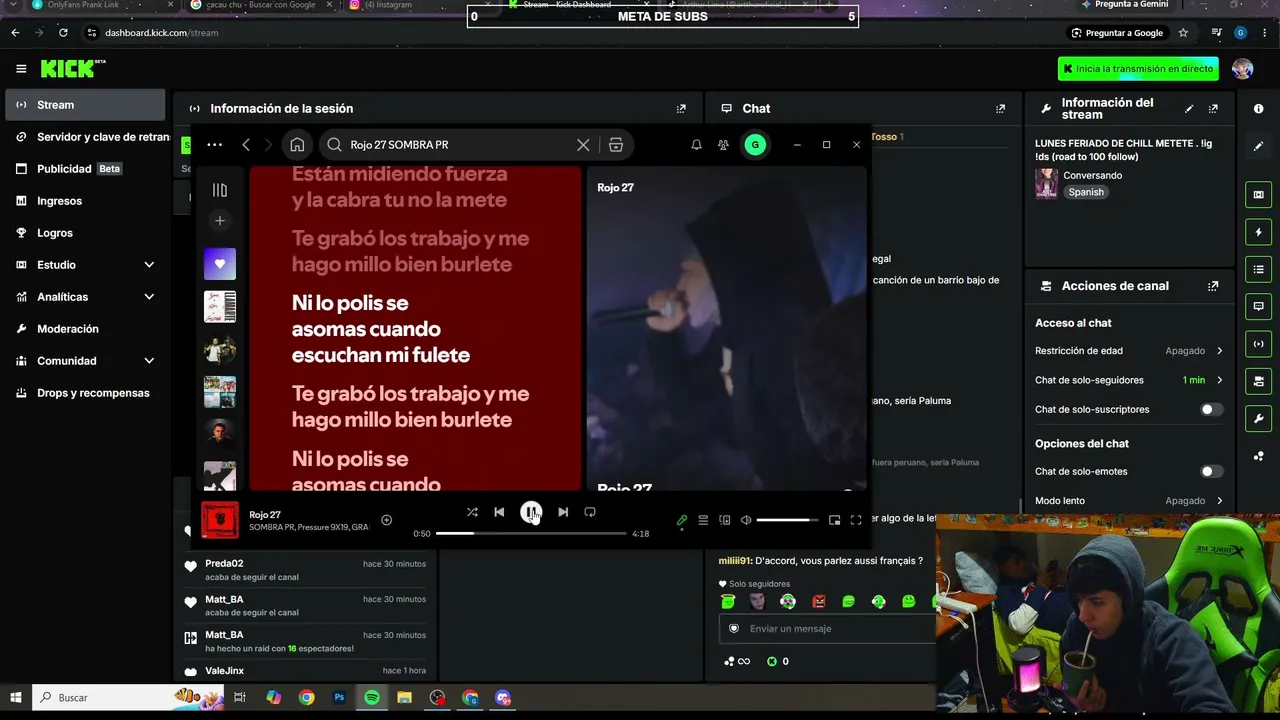Toggle Chat de solo-suscriptores switch
The width and height of the screenshot is (1280, 720).
point(1211,410)
